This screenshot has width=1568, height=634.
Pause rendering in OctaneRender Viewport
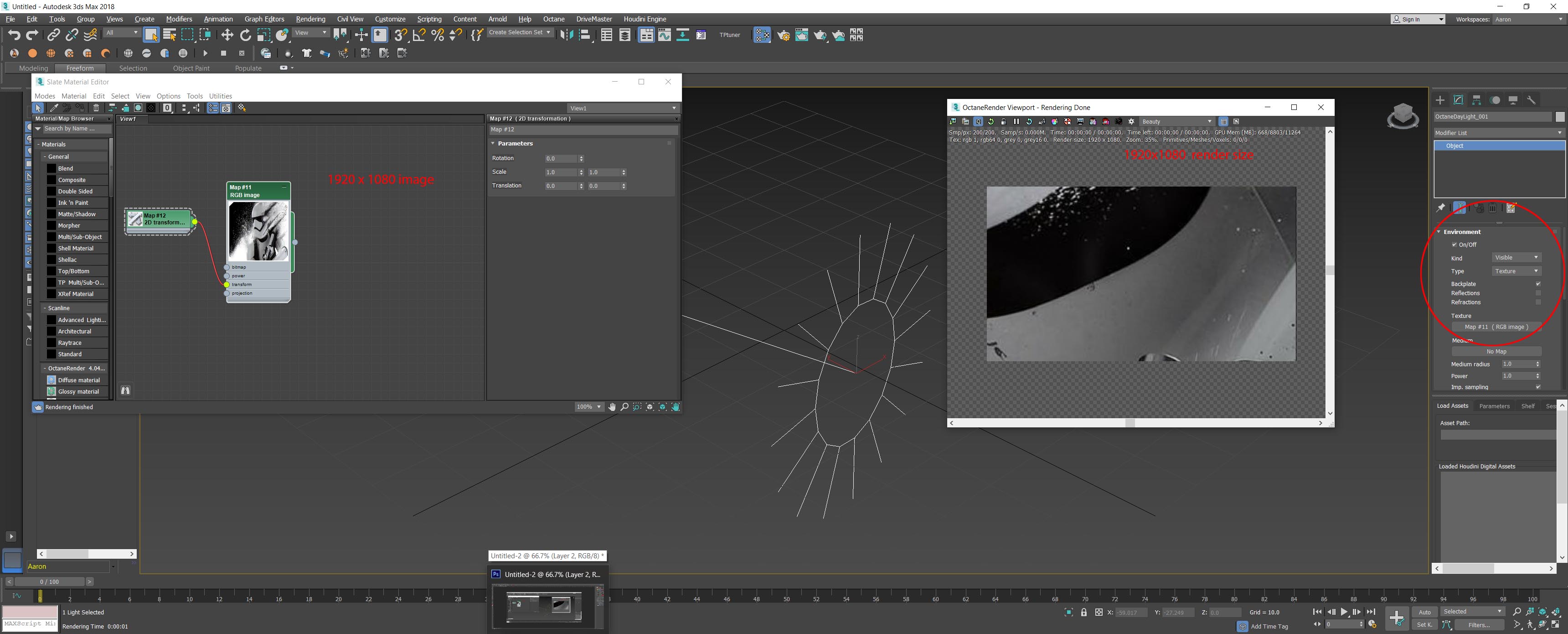[1016, 122]
